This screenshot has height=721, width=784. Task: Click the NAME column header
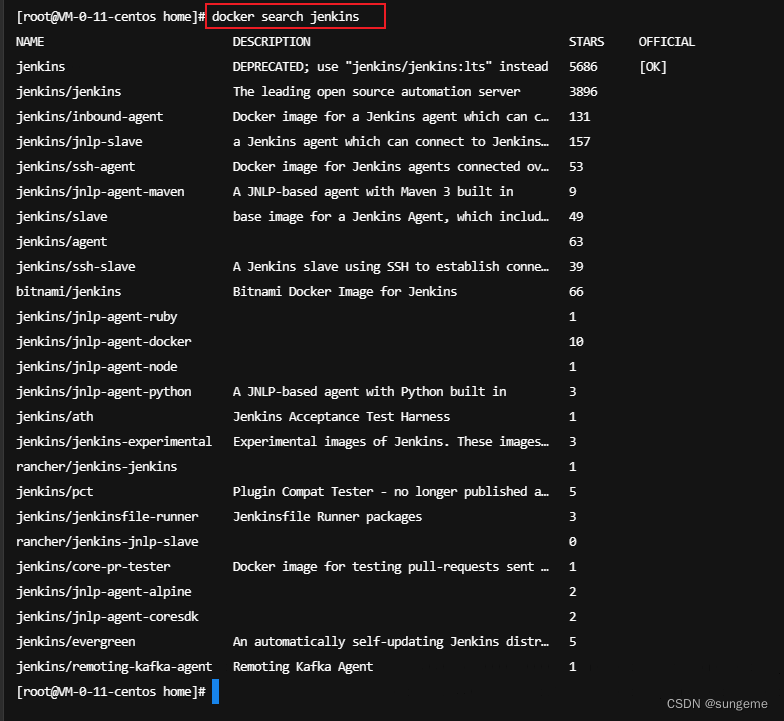point(30,42)
